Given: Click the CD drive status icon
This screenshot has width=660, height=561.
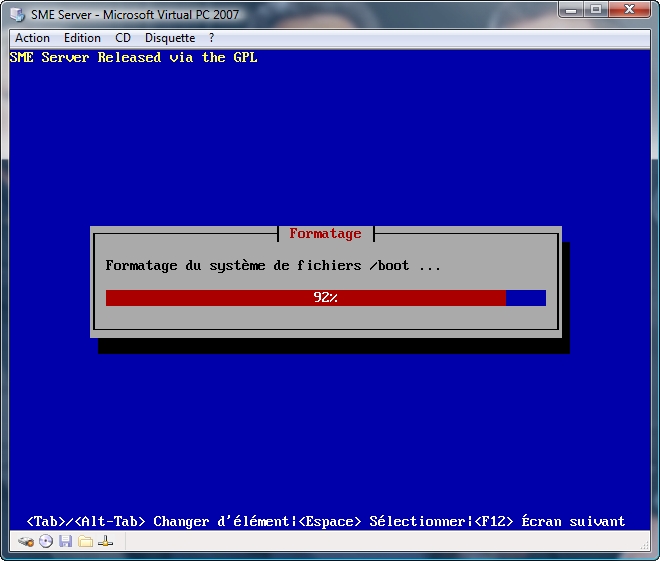Looking at the screenshot, I should click(46, 541).
